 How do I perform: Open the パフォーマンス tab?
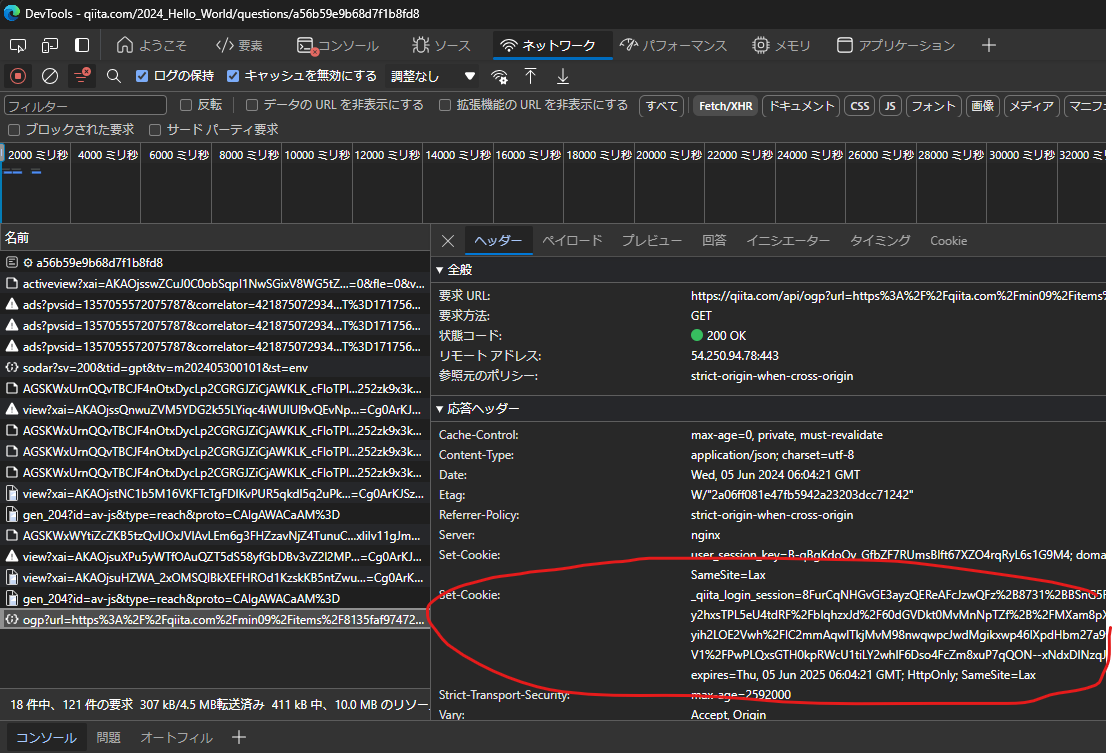[674, 45]
